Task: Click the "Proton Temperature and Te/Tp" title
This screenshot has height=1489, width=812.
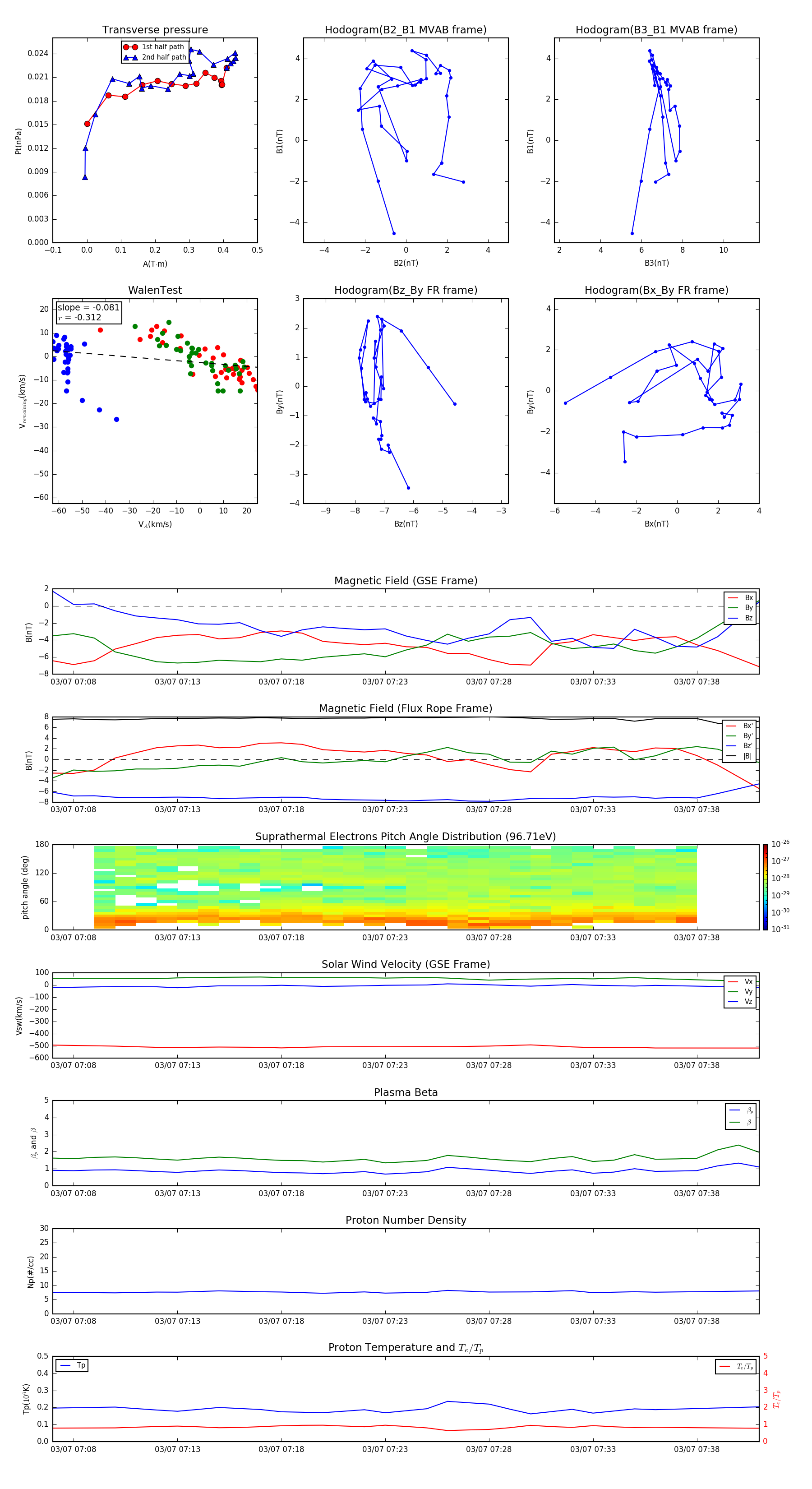Action: 406,1347
